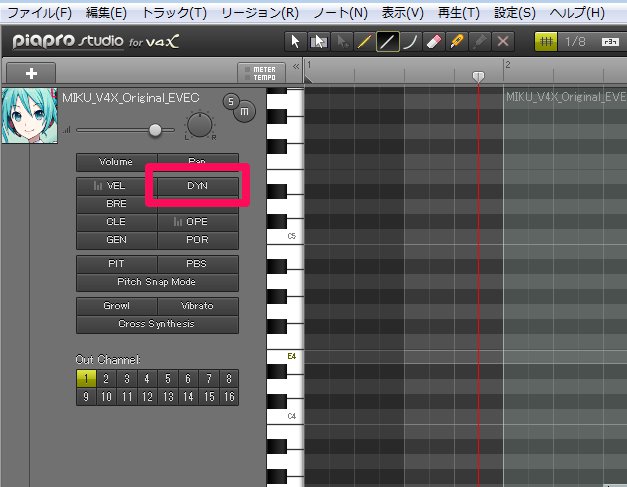Select the PIT parameter
Image resolution: width=627 pixels, height=487 pixels.
click(116, 264)
